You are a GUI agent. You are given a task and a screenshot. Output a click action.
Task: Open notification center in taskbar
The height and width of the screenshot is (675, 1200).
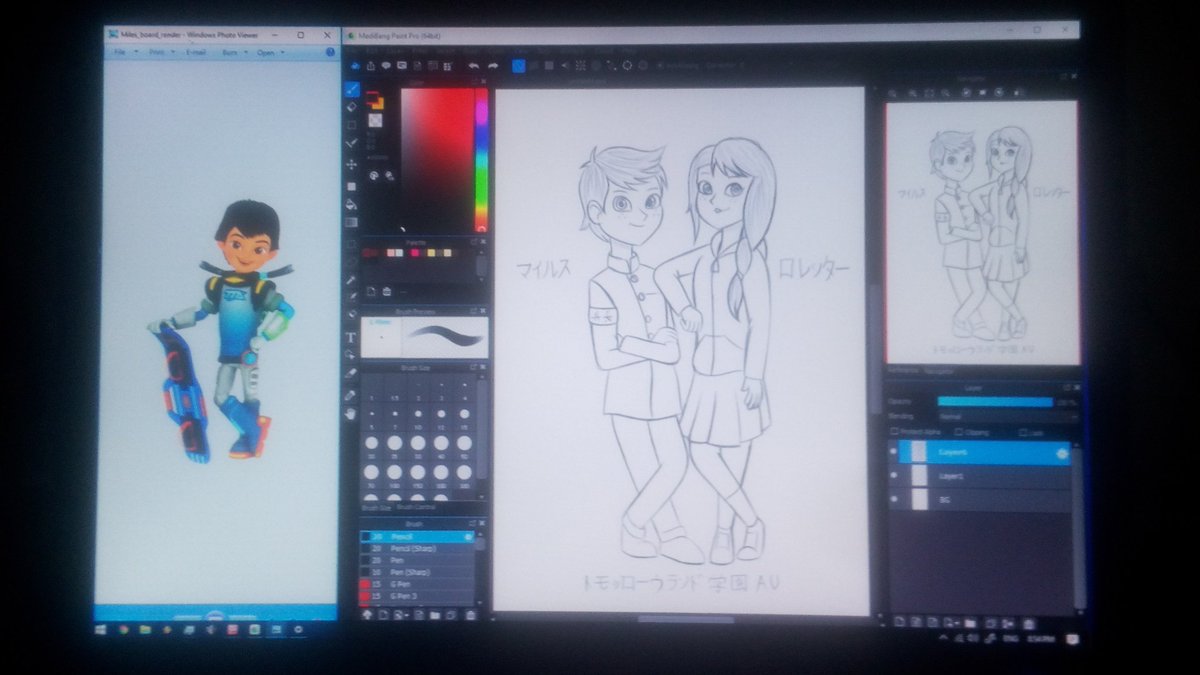point(1072,638)
